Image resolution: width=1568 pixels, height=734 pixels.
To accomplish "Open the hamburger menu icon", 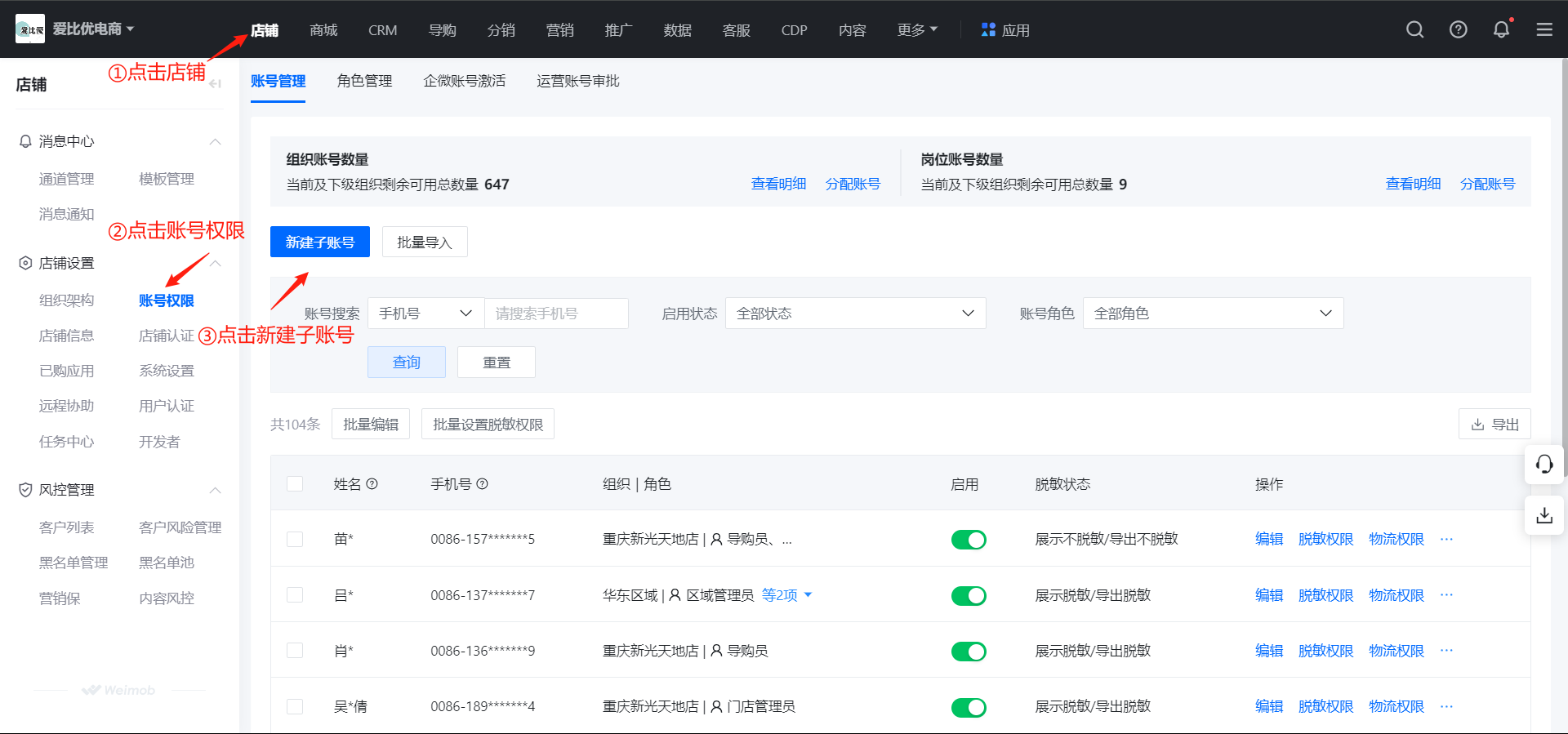I will pos(1544,29).
